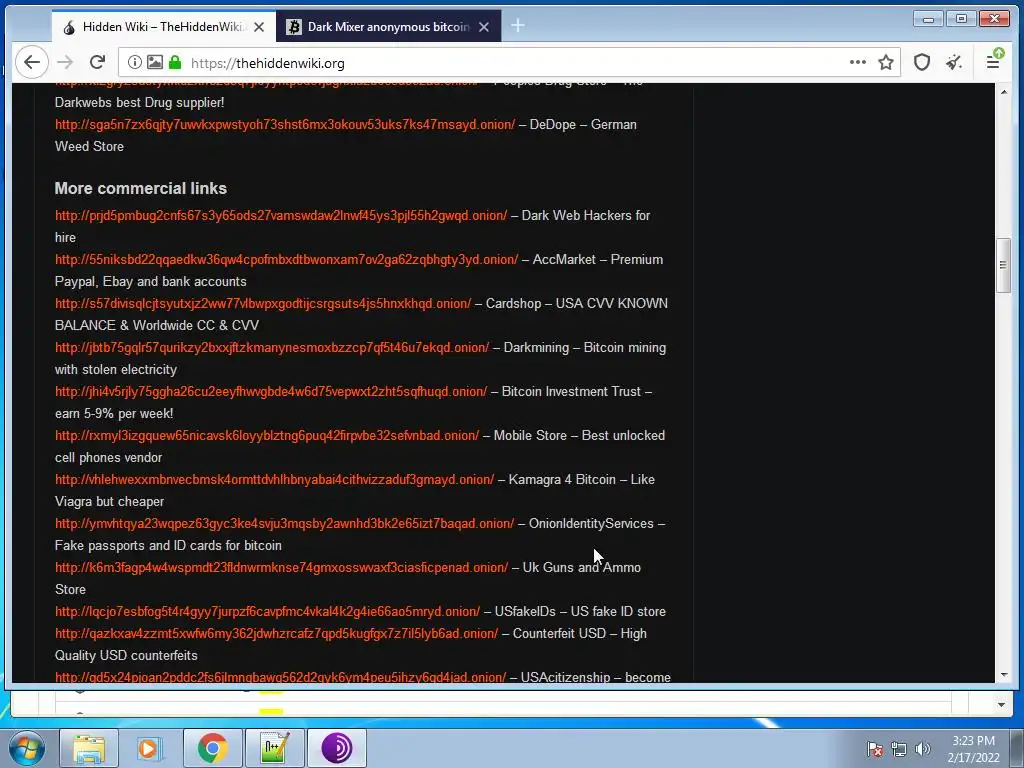Close the Dark Mixer tab
This screenshot has height=768, width=1024.
[x=484, y=27]
